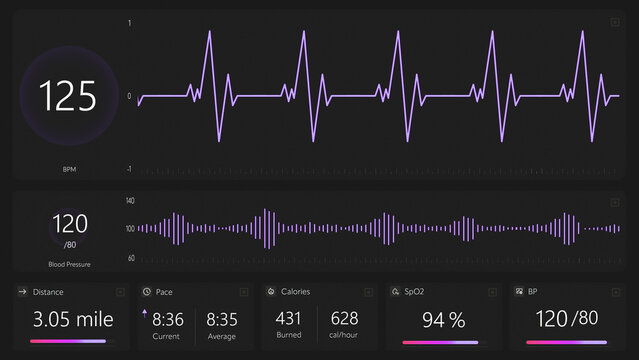Expand the Distance card
The height and width of the screenshot is (360, 639).
point(120,292)
